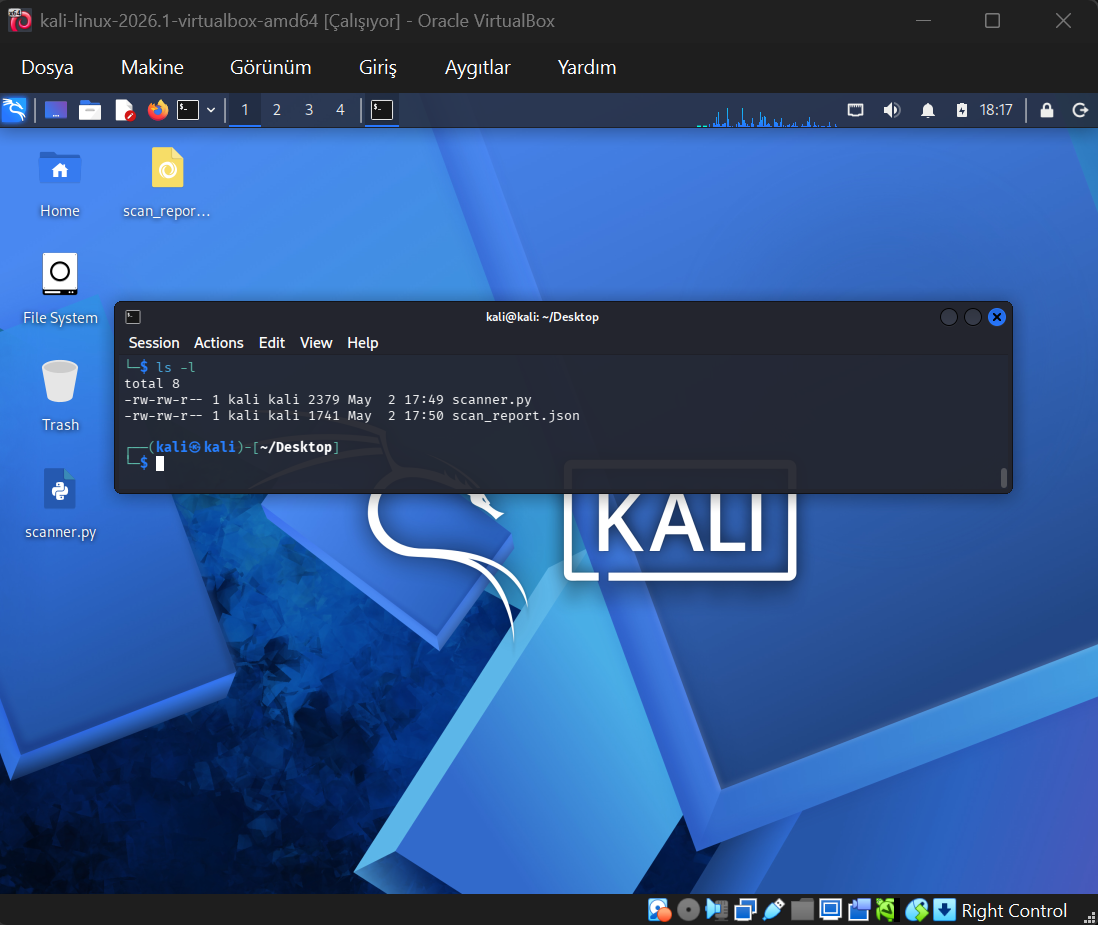The width and height of the screenshot is (1098, 925).
Task: Click the keyboard capture arrow status icon
Action: pos(944,910)
